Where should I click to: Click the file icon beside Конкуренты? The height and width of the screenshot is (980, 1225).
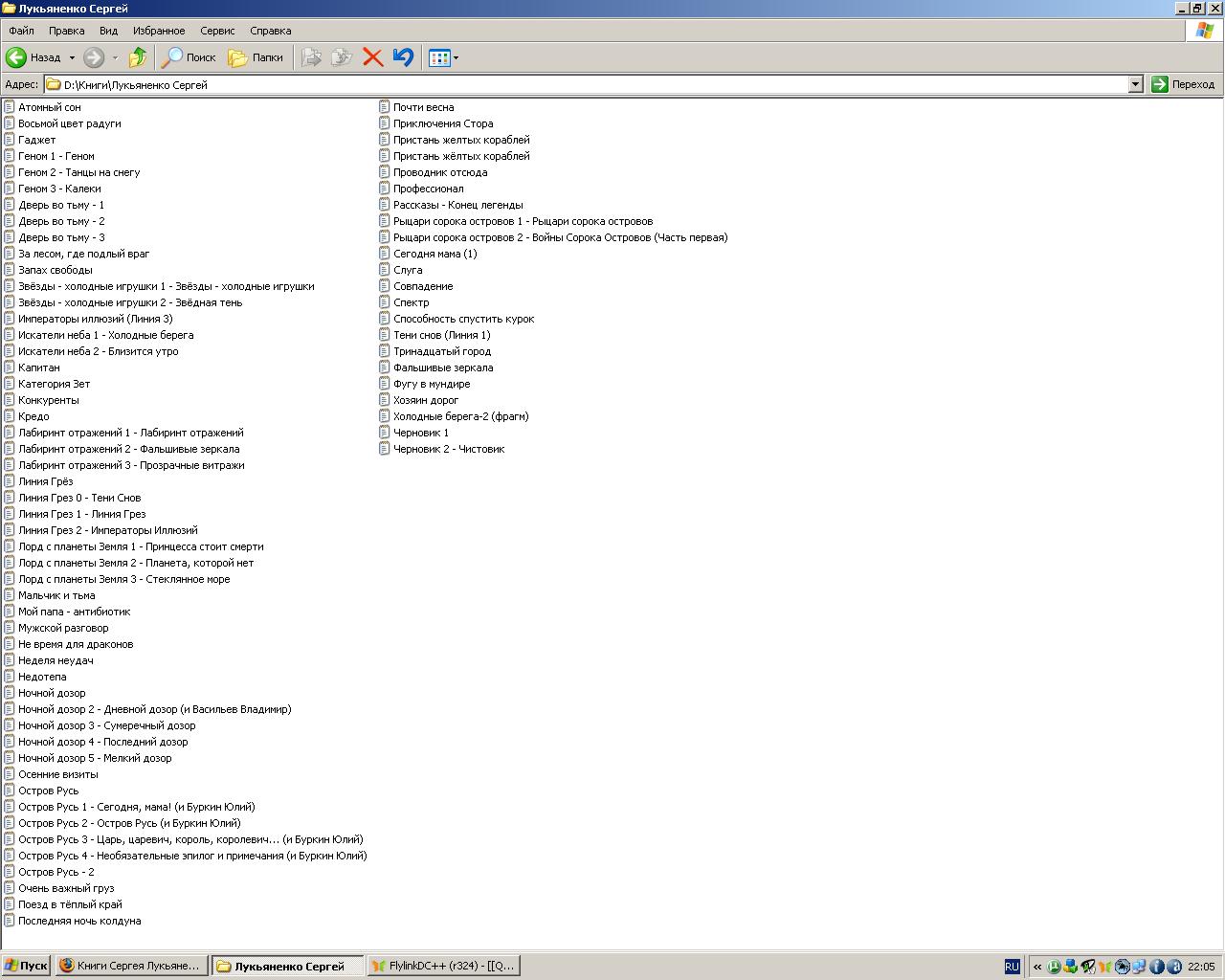(10, 400)
